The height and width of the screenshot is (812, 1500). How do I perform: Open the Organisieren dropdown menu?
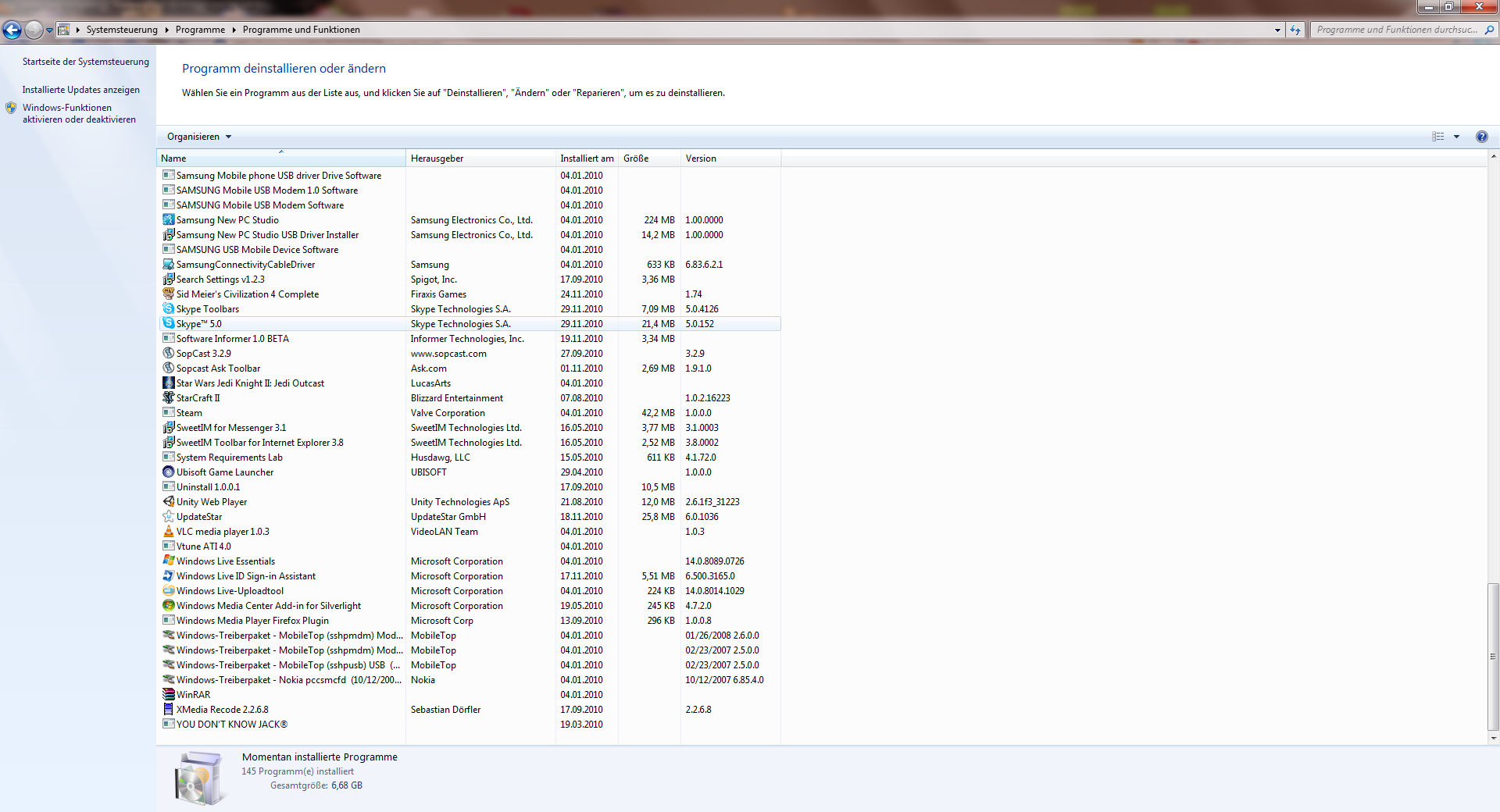point(199,137)
